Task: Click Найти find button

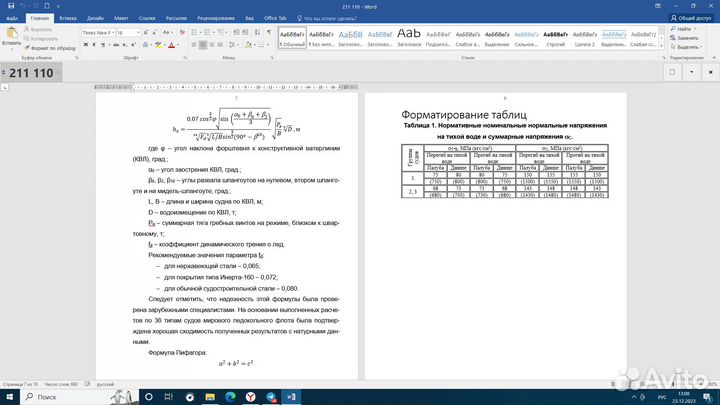Action: pos(681,29)
